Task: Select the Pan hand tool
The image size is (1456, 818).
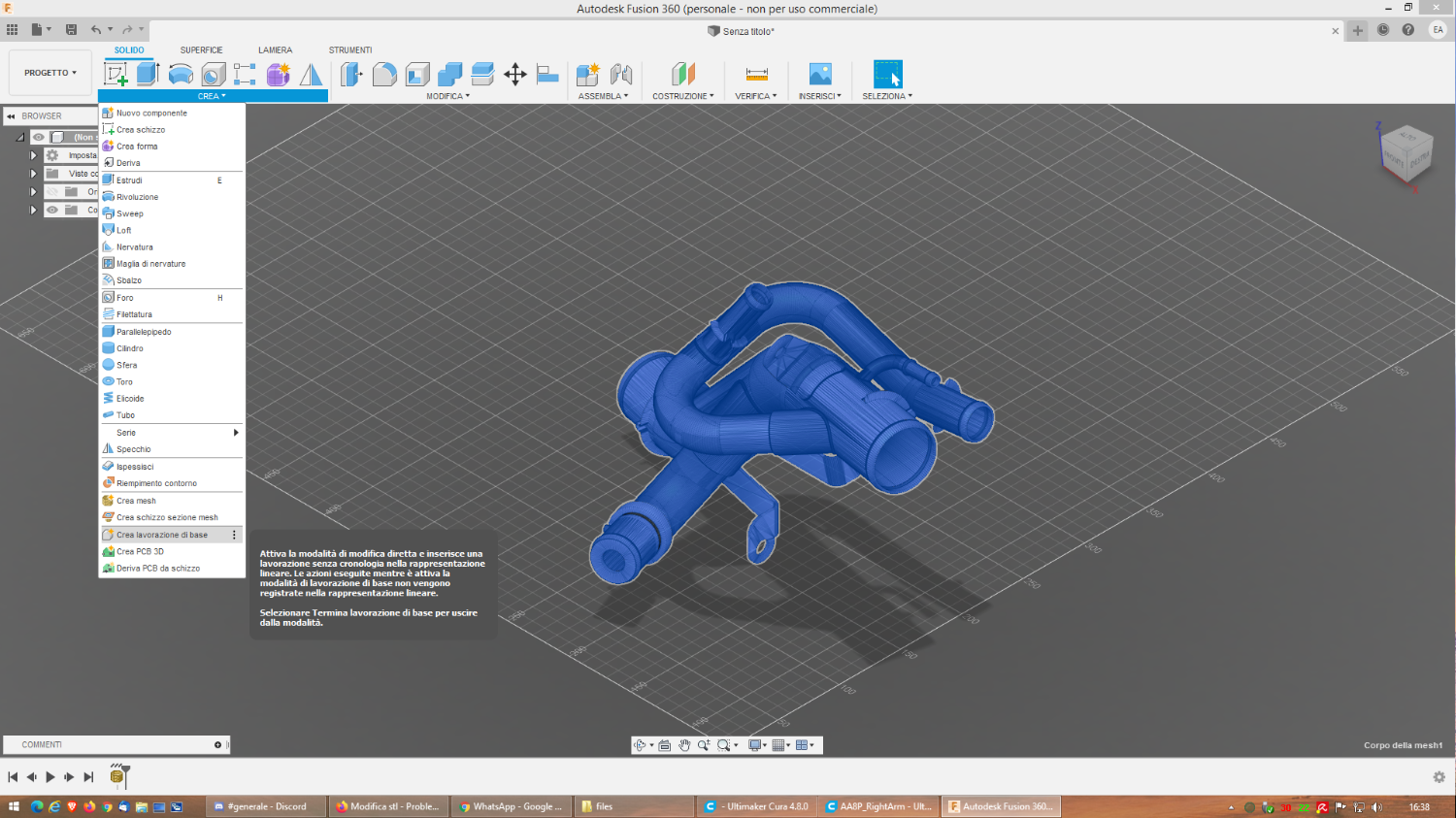Action: 684,745
